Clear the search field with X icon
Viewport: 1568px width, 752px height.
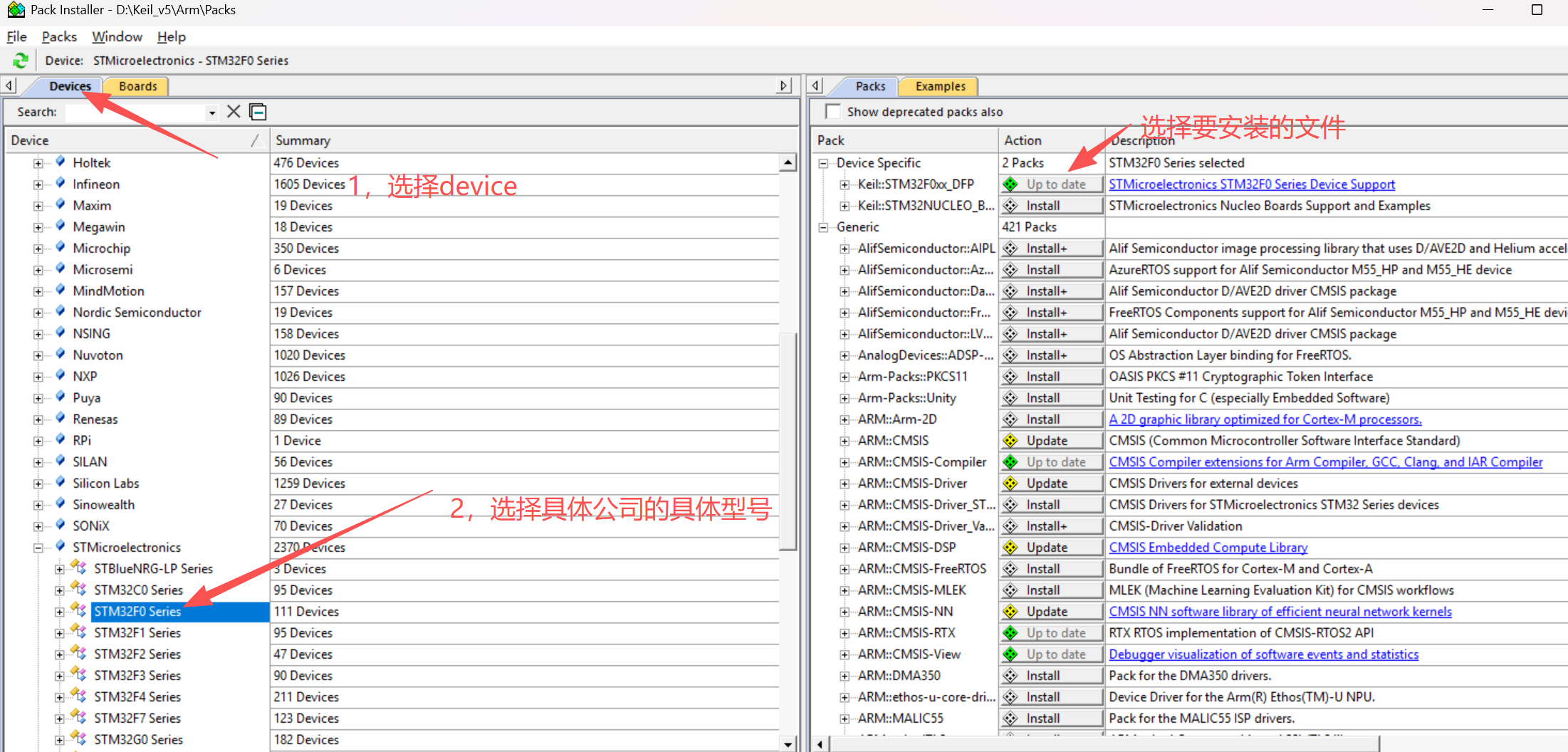(x=234, y=112)
